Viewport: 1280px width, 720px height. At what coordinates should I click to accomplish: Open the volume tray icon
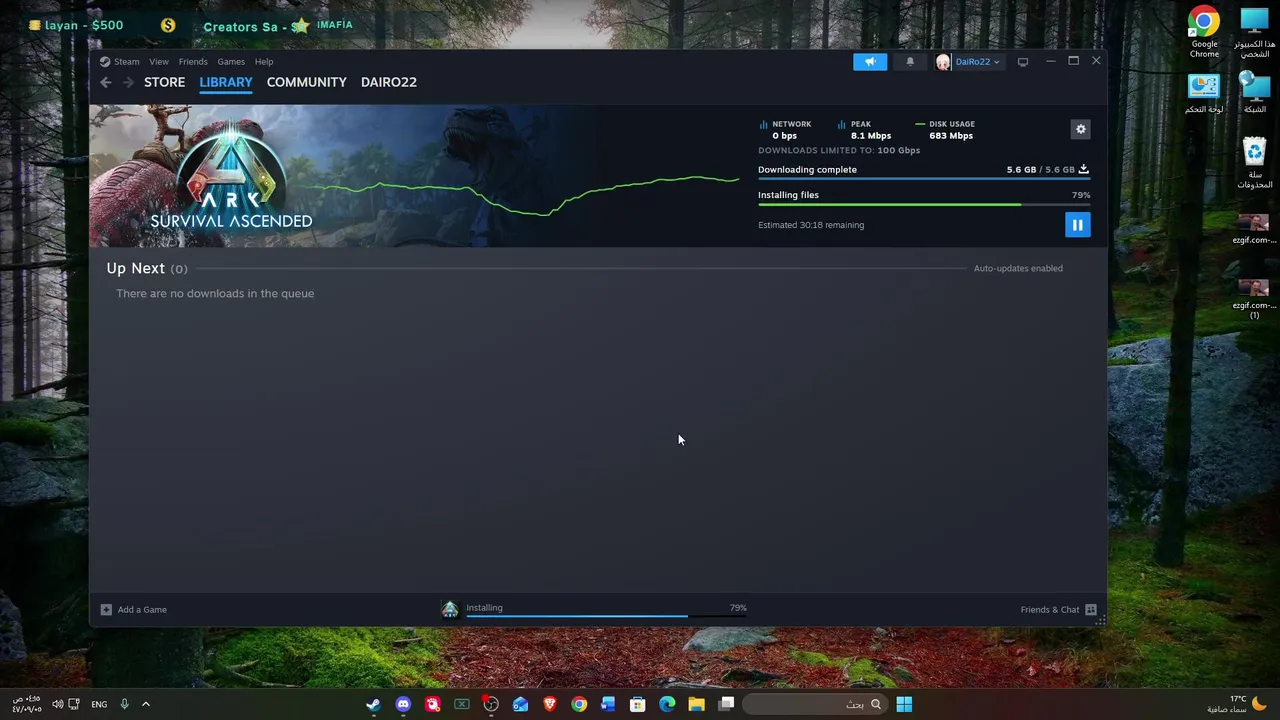pos(57,705)
